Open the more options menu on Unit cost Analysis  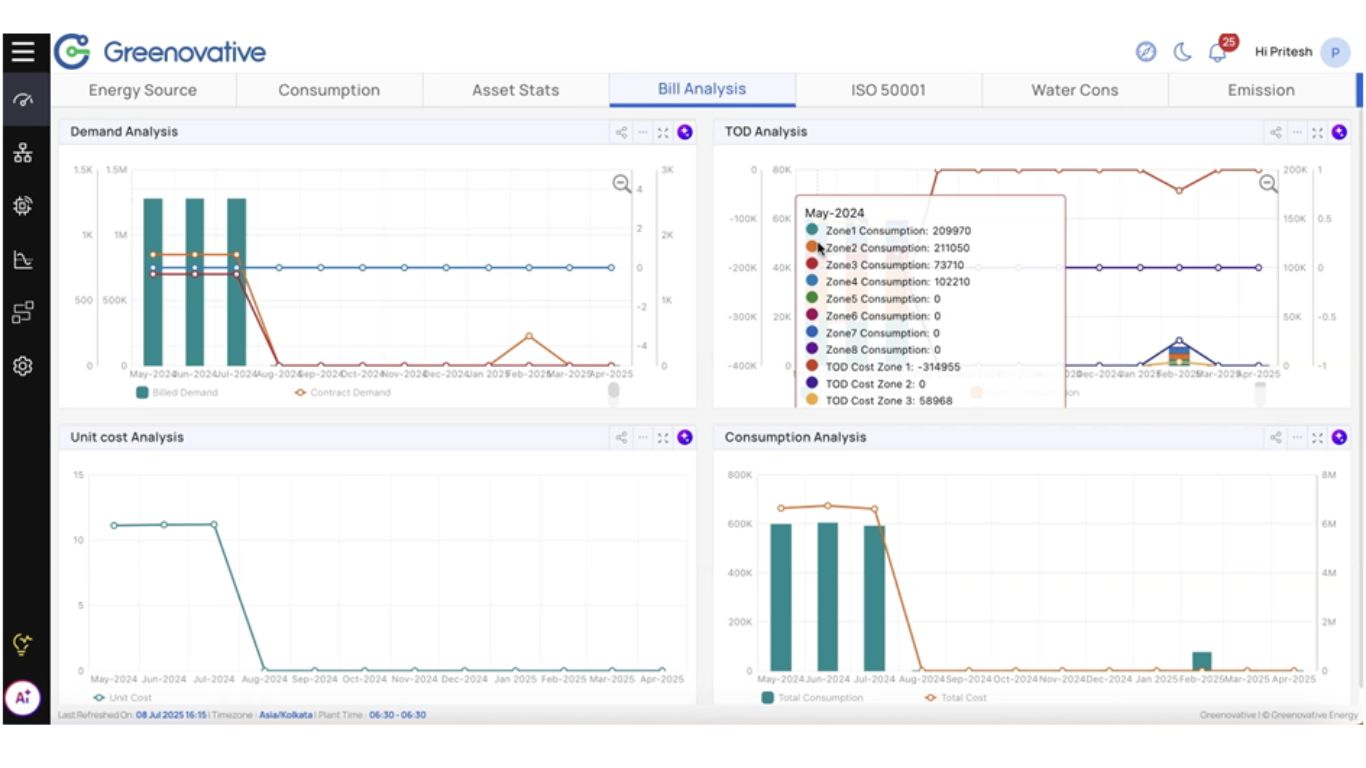point(643,438)
